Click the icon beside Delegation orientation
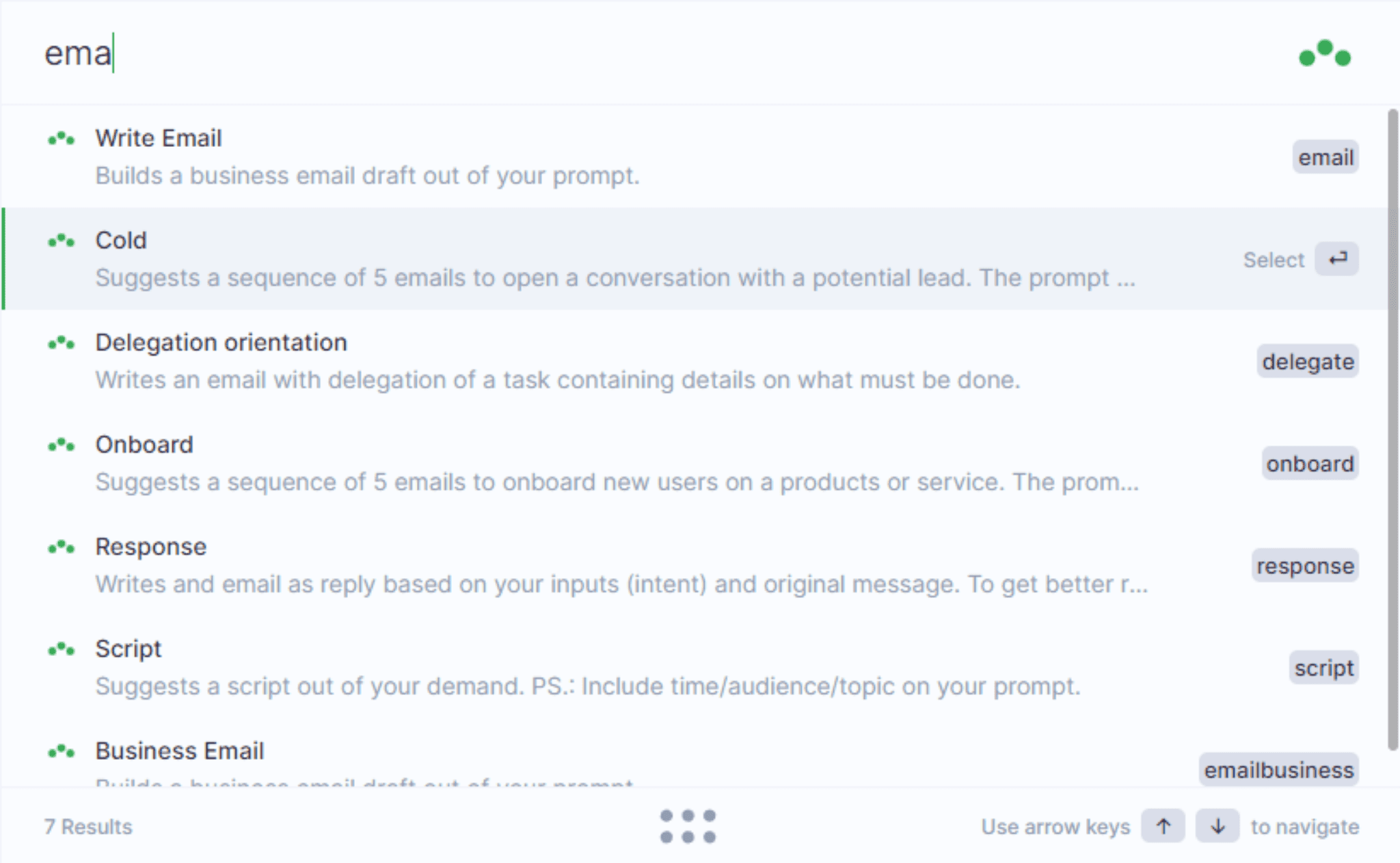Image resolution: width=1400 pixels, height=863 pixels. [62, 343]
